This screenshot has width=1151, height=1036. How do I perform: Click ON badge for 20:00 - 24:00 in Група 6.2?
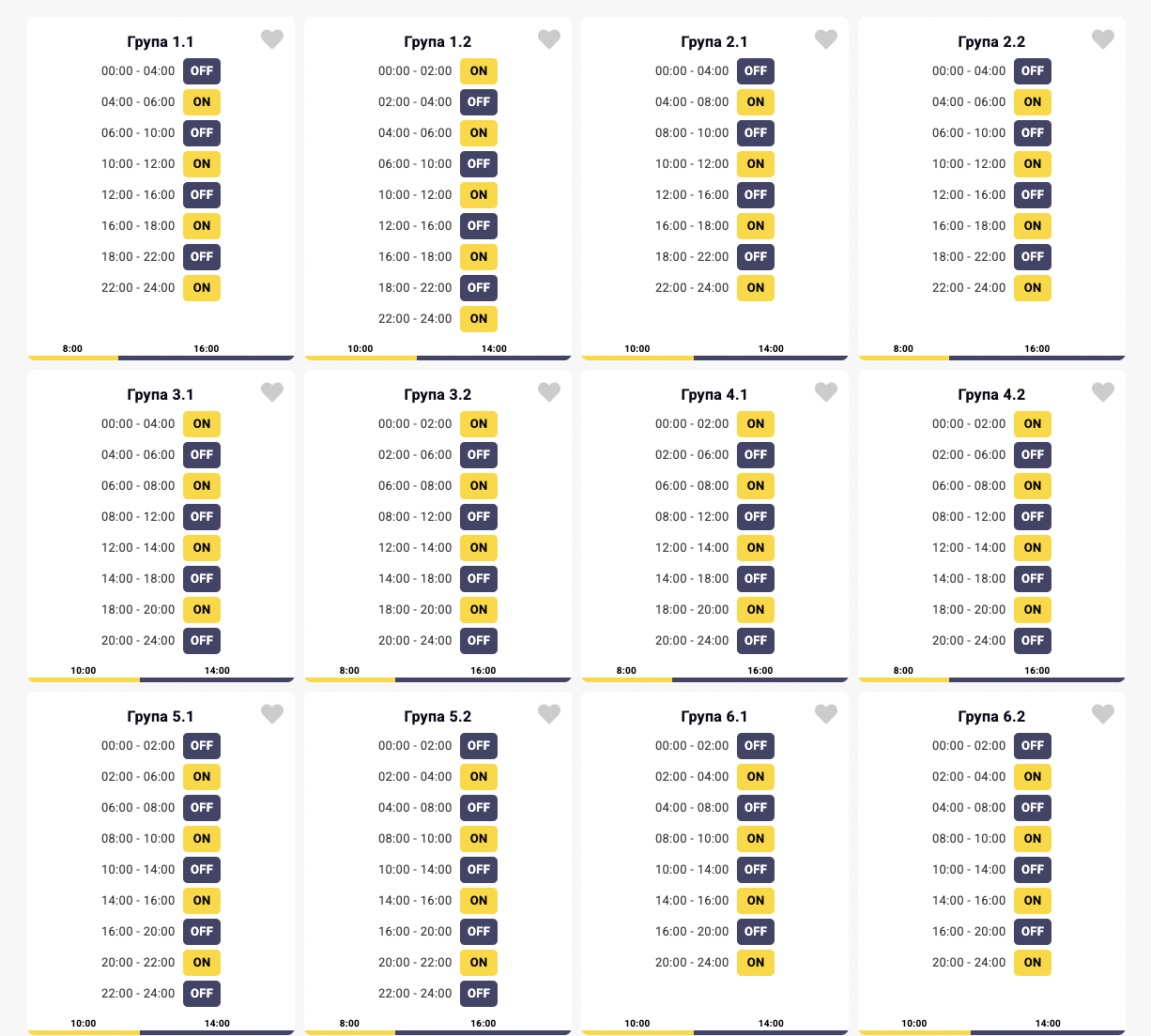1033,963
